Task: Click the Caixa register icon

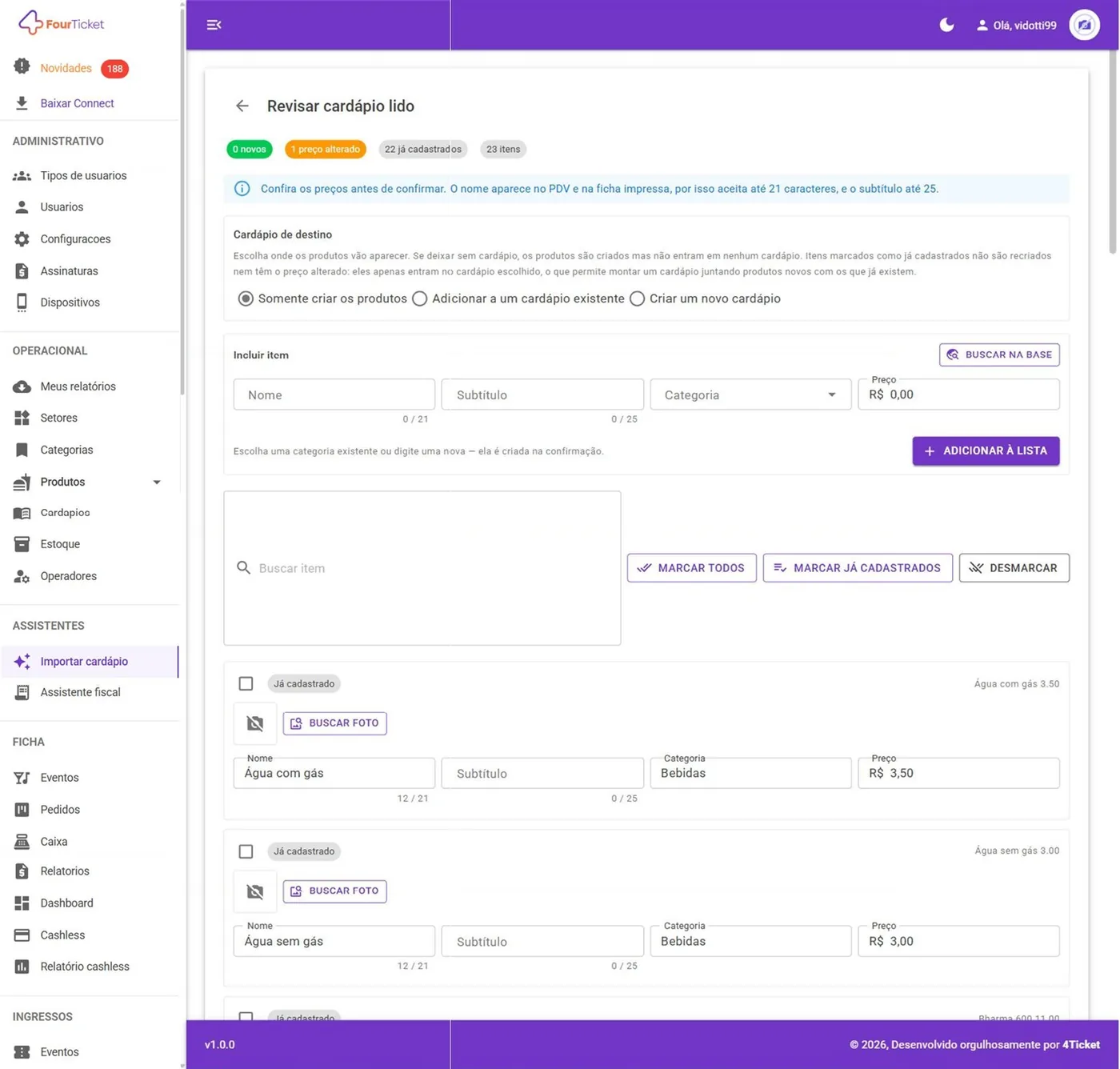Action: point(22,841)
